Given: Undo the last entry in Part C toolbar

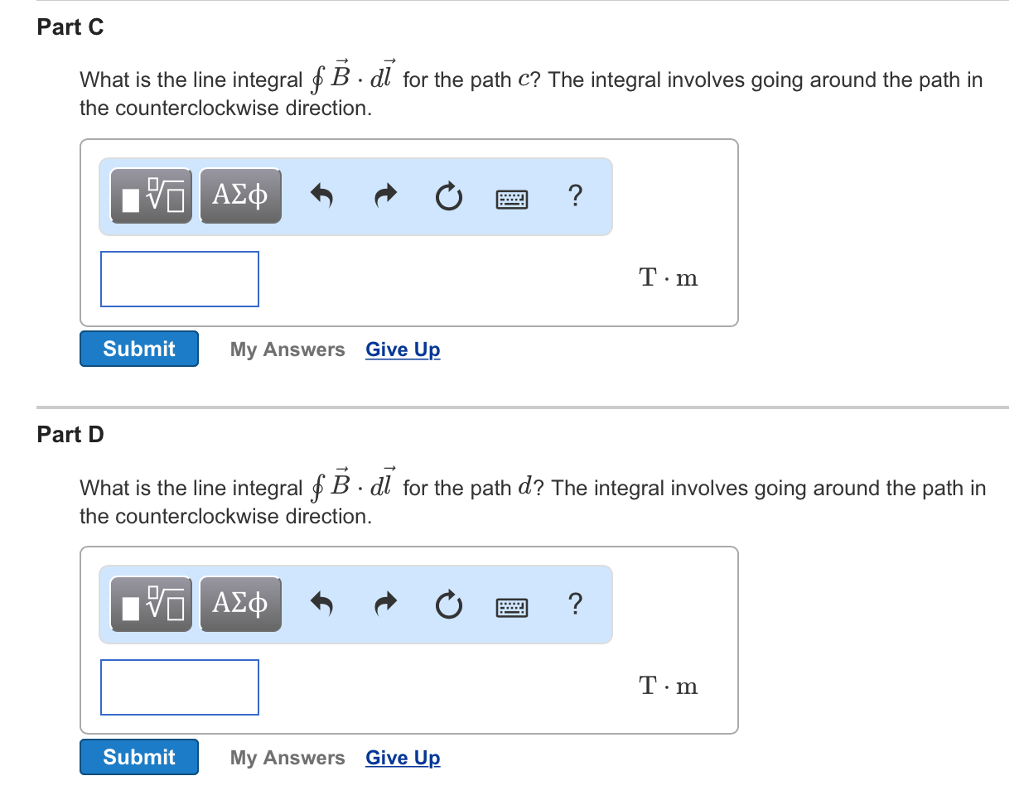Looking at the screenshot, I should pyautogui.click(x=321, y=196).
